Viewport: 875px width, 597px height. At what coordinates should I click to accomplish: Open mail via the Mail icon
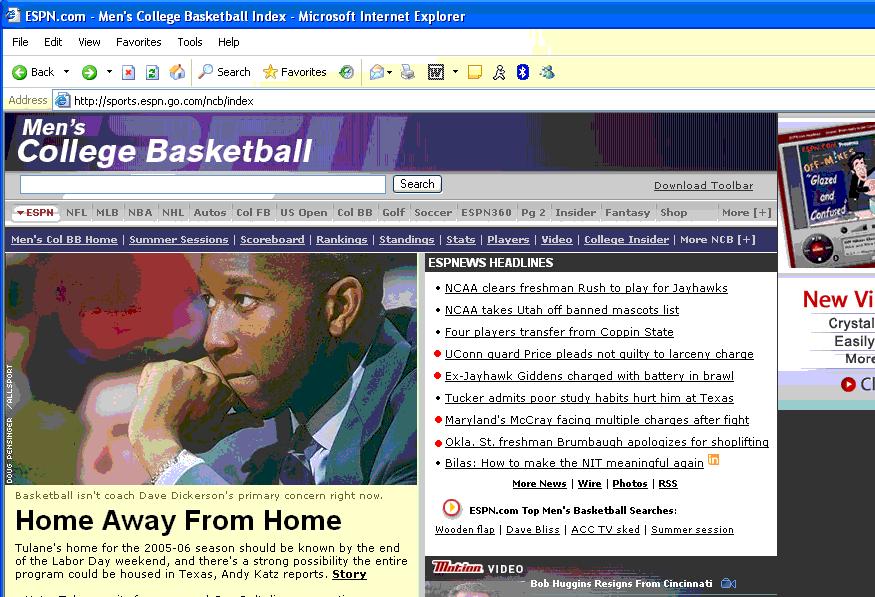tap(378, 72)
